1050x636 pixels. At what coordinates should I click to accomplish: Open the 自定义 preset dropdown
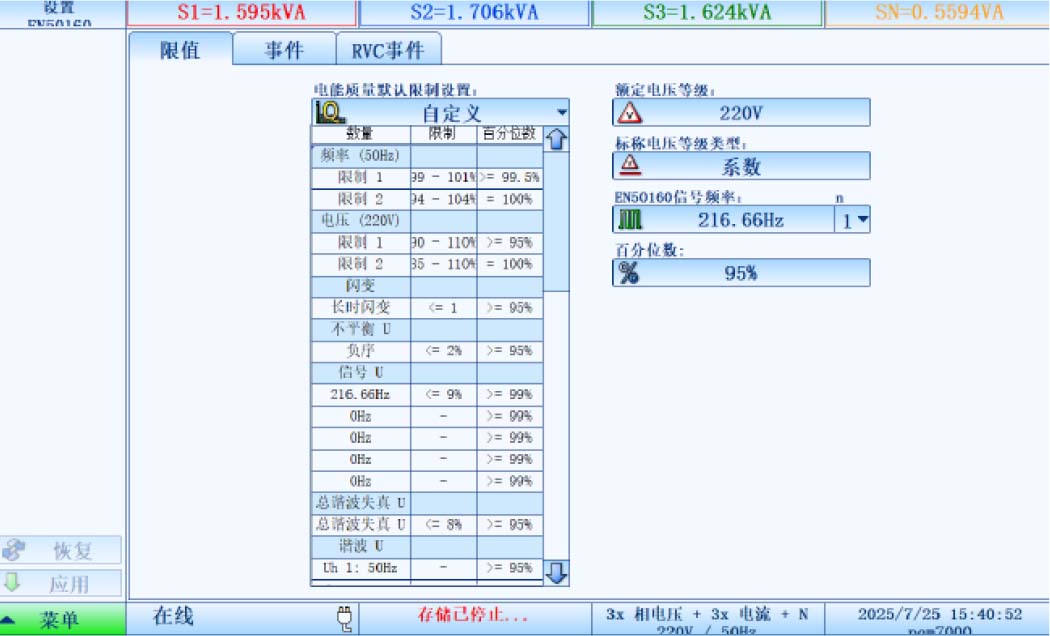point(561,112)
